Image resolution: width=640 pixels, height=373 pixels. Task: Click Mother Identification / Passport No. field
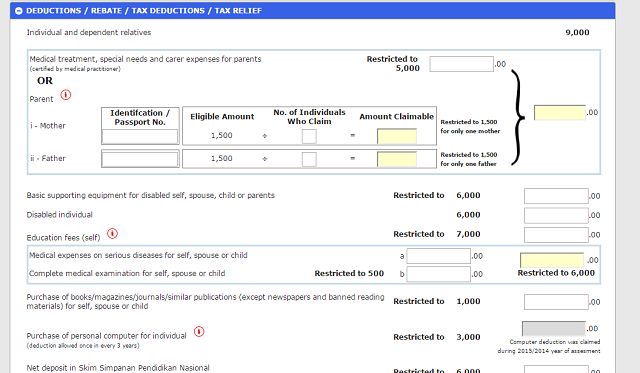[140, 137]
